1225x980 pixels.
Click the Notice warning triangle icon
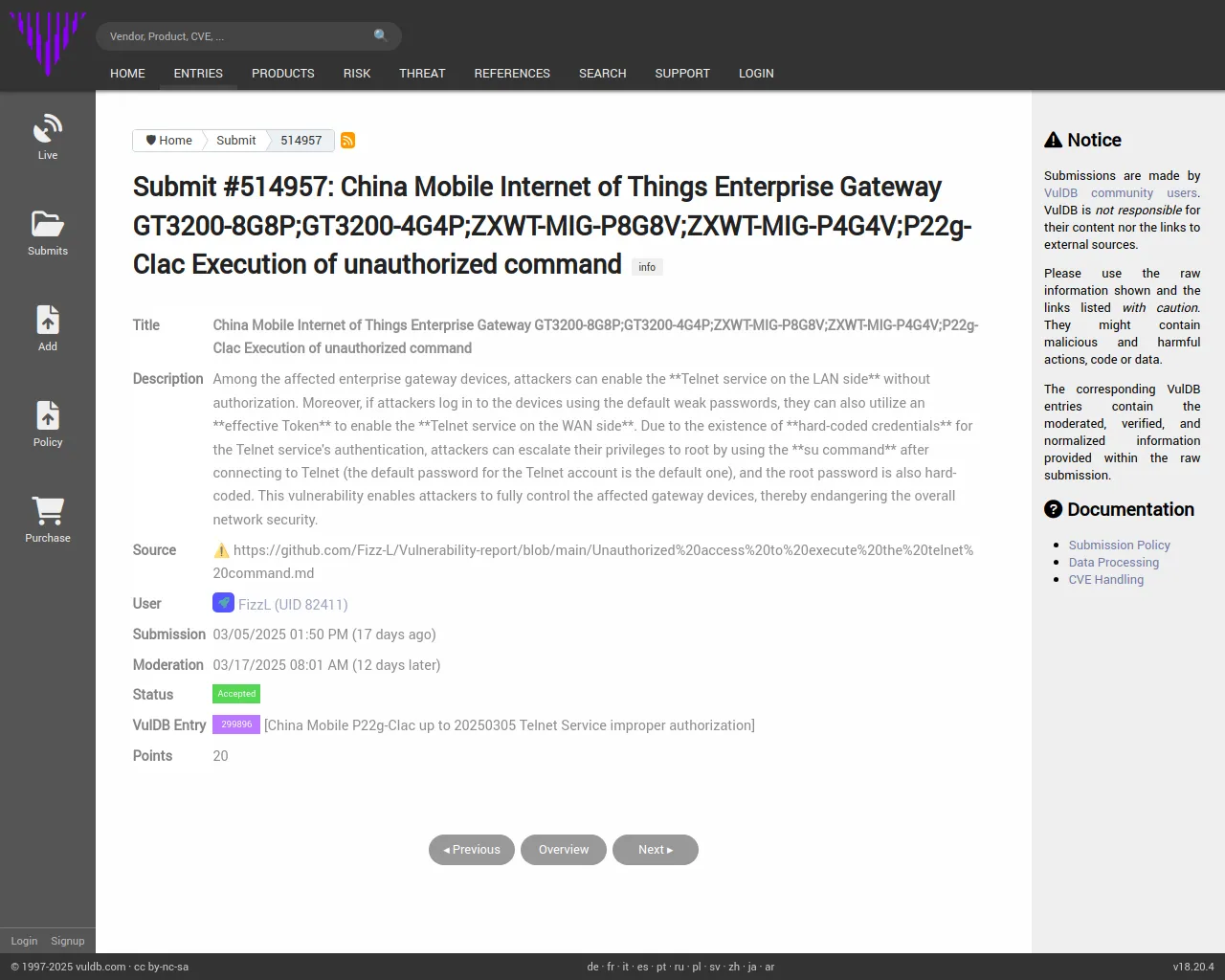pyautogui.click(x=1054, y=140)
